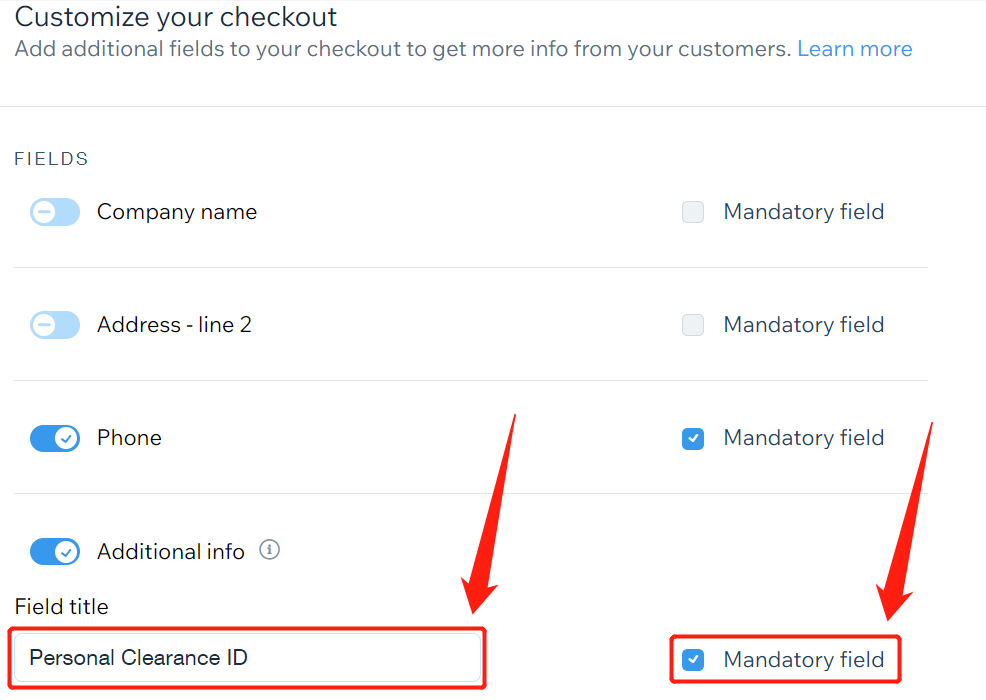Tick the Address line 2 mandatory checkbox
986x700 pixels.
(x=693, y=325)
